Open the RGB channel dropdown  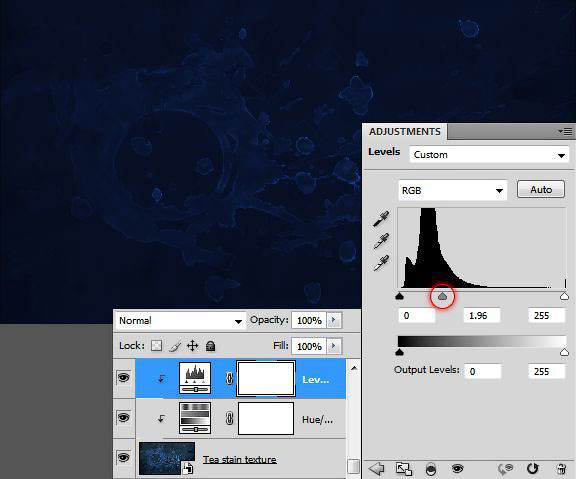click(x=453, y=190)
